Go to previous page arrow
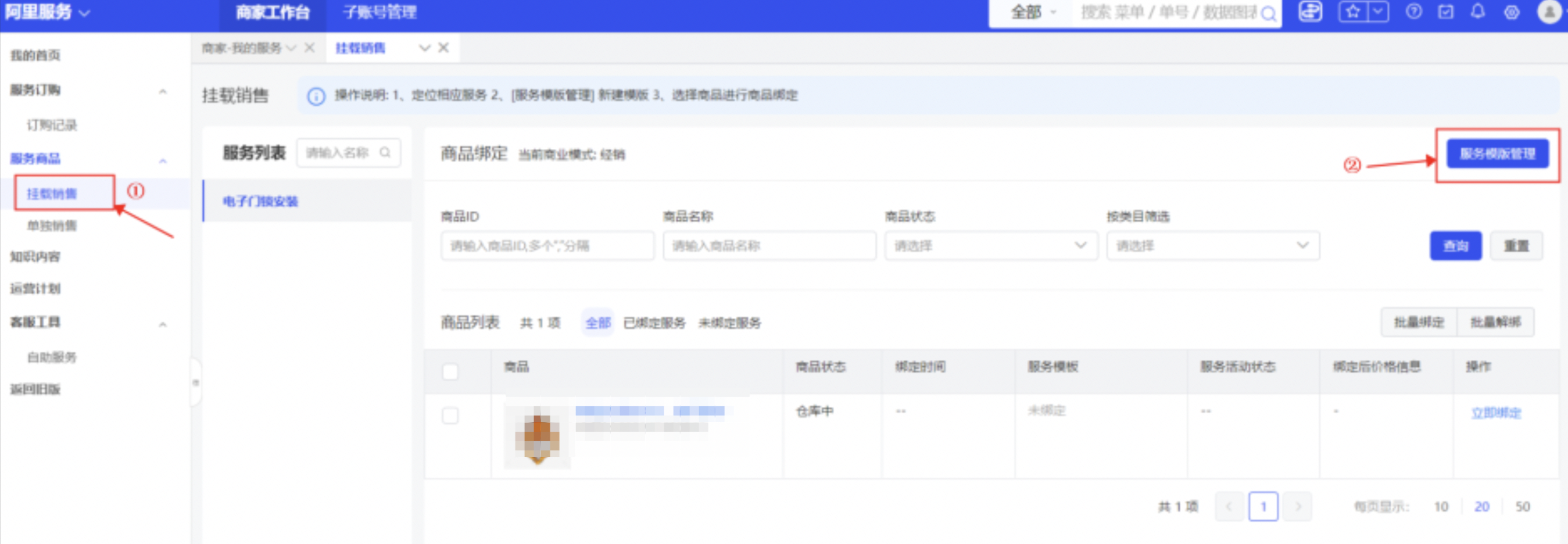This screenshot has width=1568, height=544. tap(1229, 506)
